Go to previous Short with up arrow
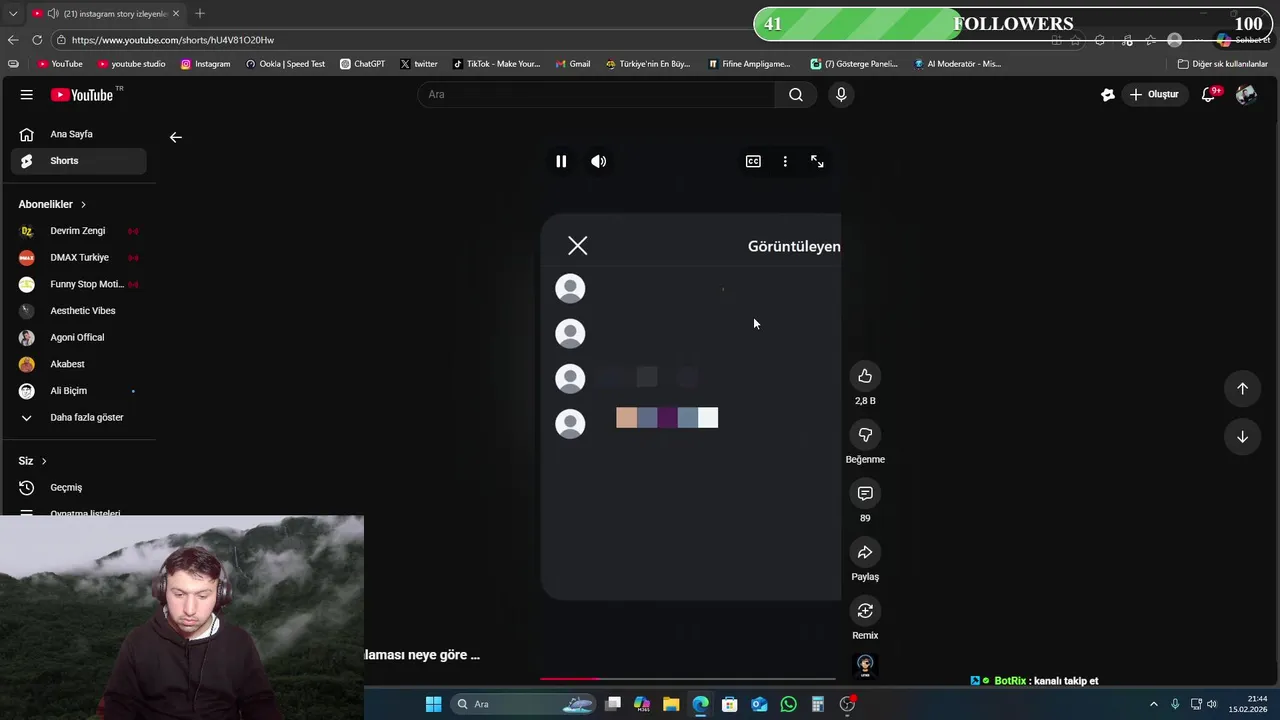 1242,388
